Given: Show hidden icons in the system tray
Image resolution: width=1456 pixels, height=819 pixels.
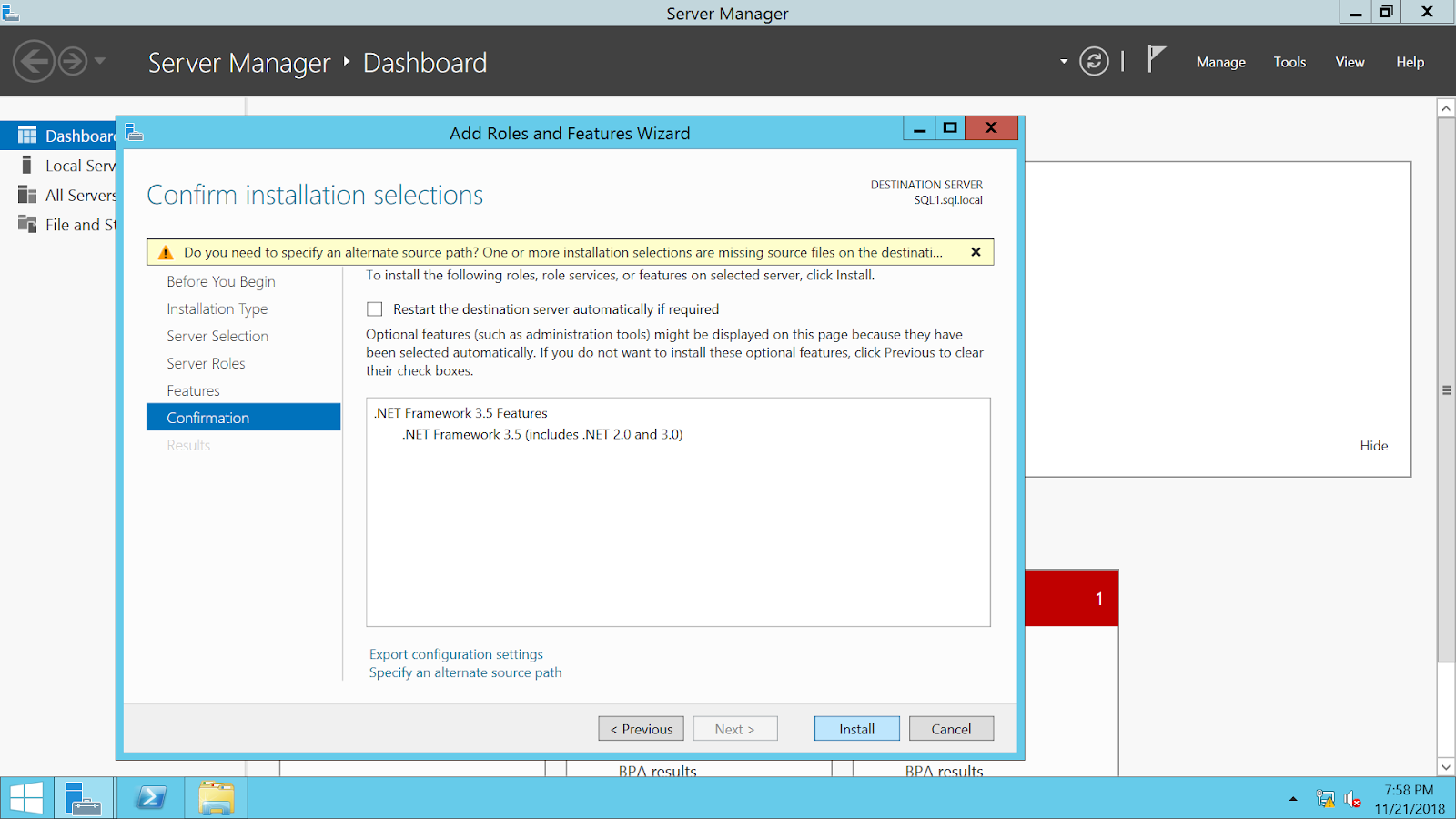Looking at the screenshot, I should (1292, 799).
